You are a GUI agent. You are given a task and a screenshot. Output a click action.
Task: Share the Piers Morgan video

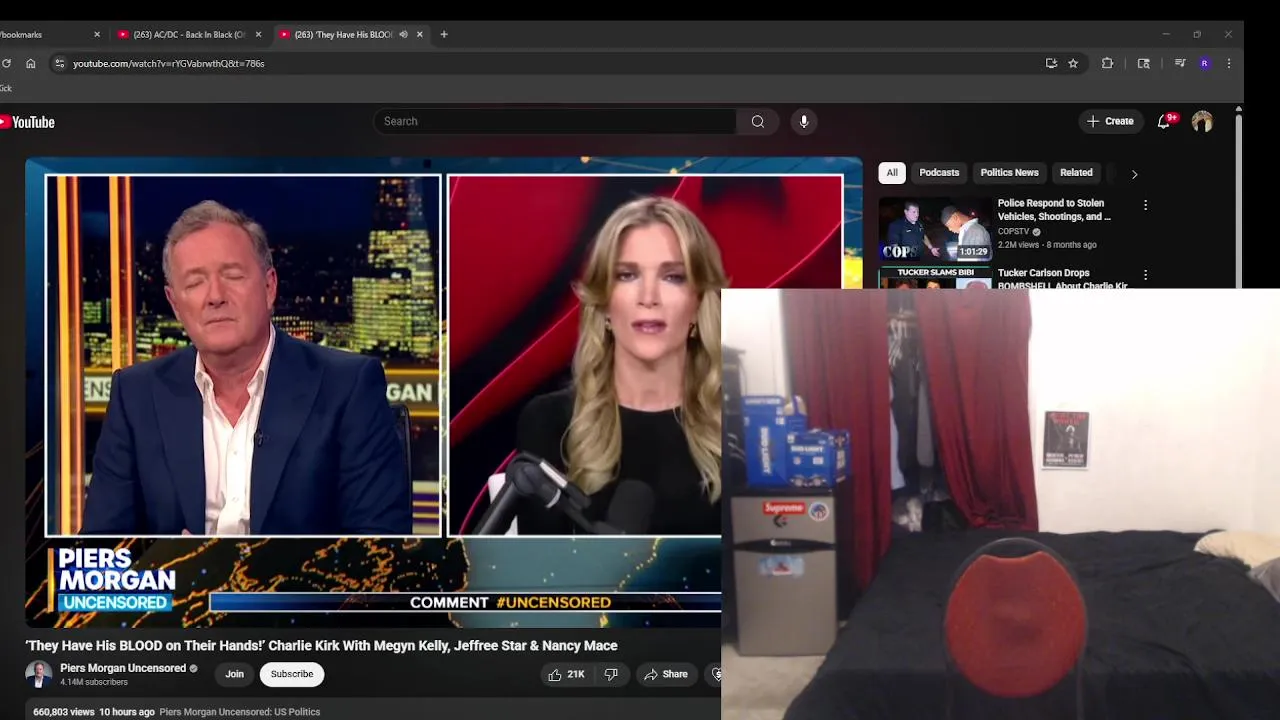(666, 675)
